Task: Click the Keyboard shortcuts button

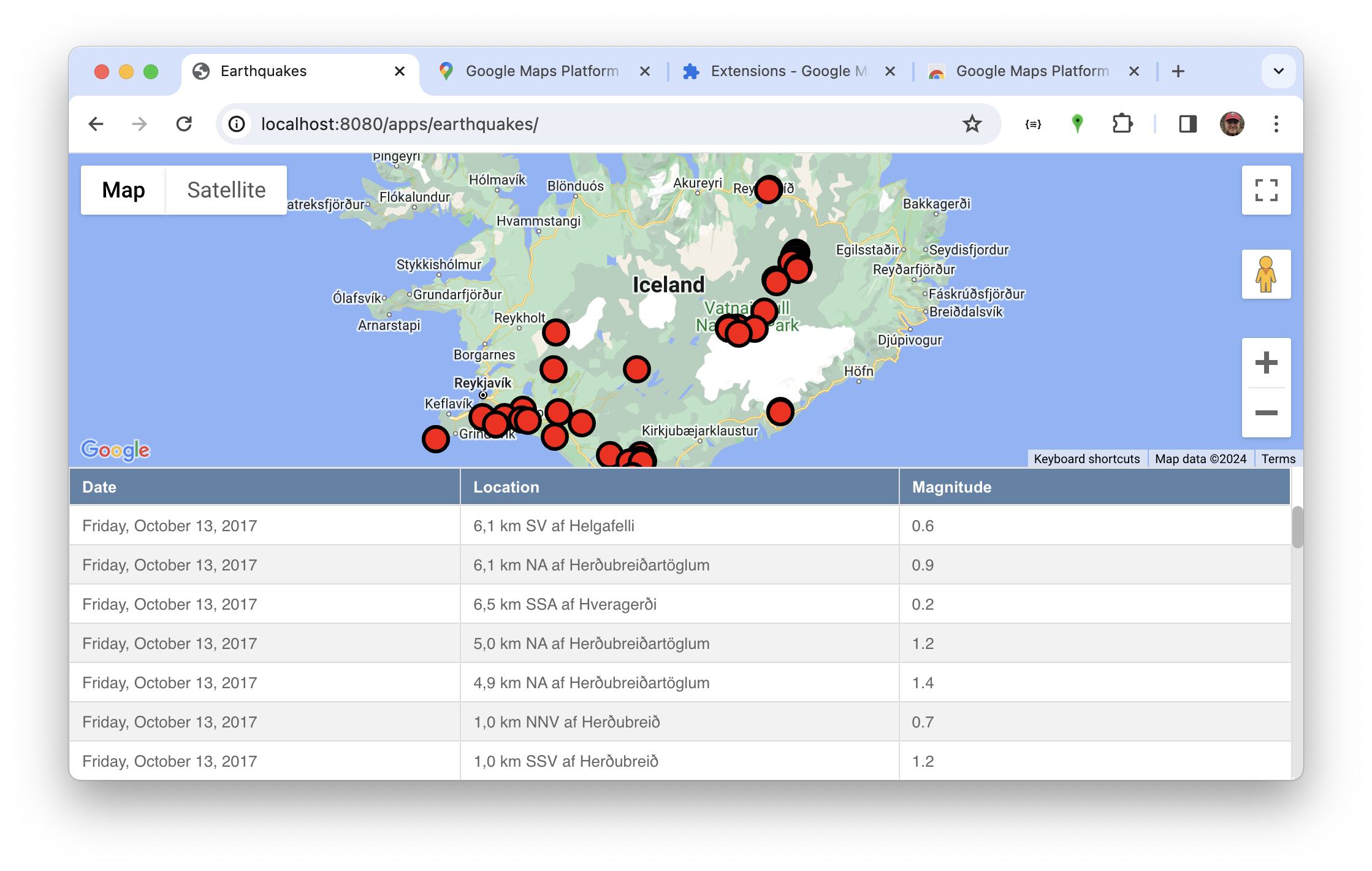Action: 1086,459
